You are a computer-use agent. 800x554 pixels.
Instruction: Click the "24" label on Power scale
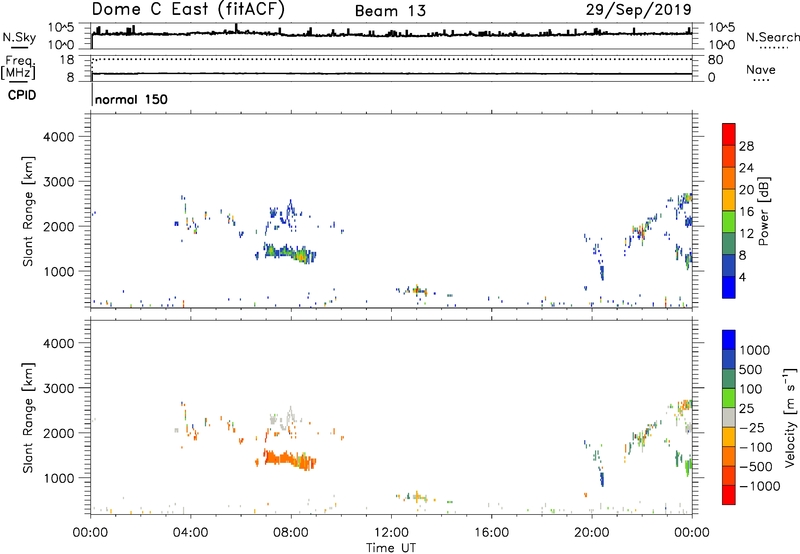pos(746,168)
